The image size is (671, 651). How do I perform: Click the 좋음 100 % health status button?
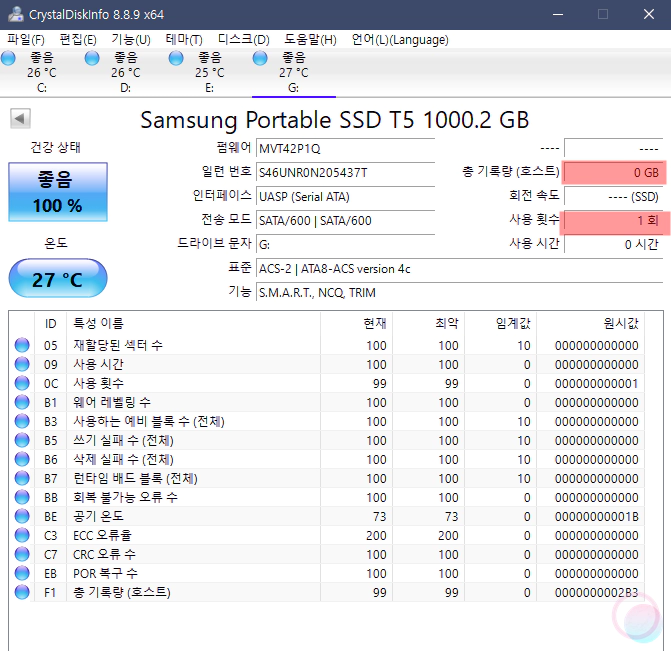[58, 192]
